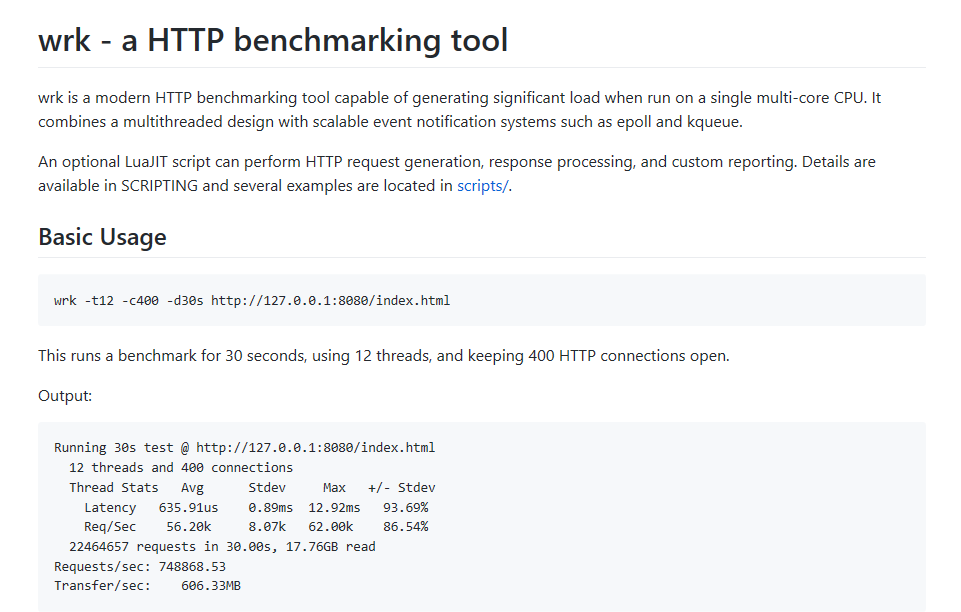961x612 pixels.
Task: Click the paragraph describing wrk as modern tool
Action: pos(459,110)
